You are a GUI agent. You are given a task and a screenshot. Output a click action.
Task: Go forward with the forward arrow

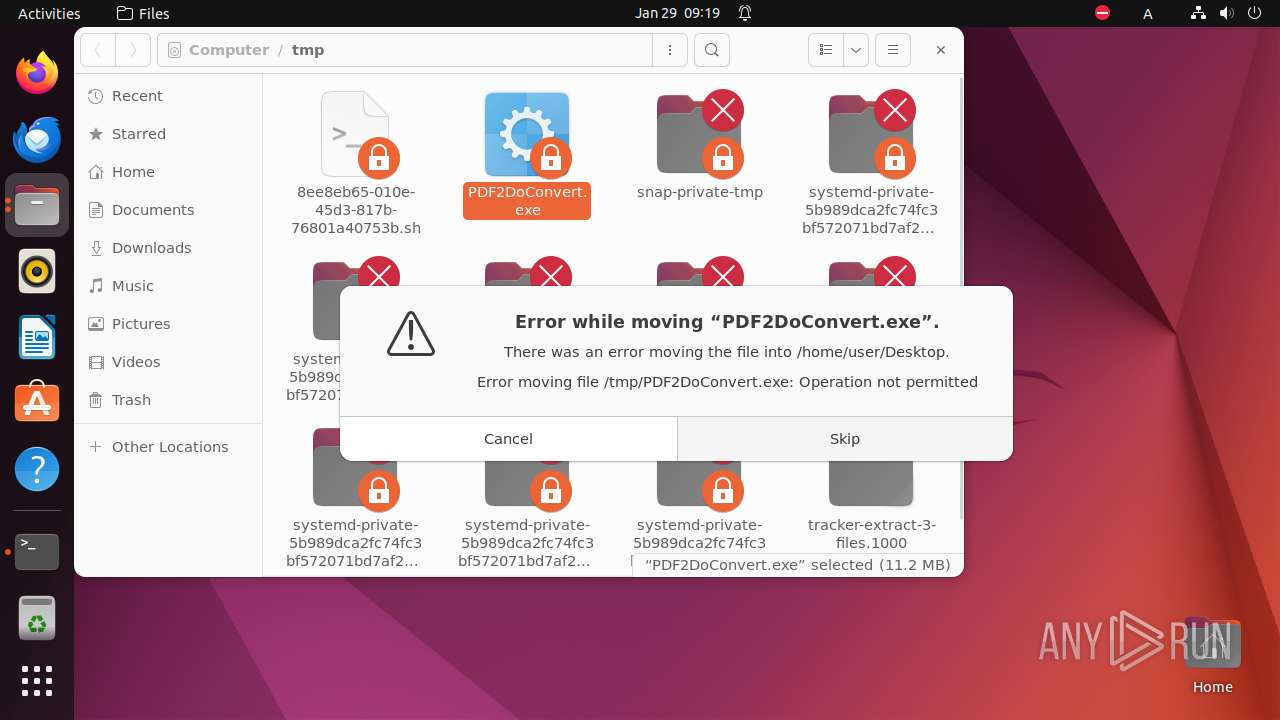click(133, 50)
